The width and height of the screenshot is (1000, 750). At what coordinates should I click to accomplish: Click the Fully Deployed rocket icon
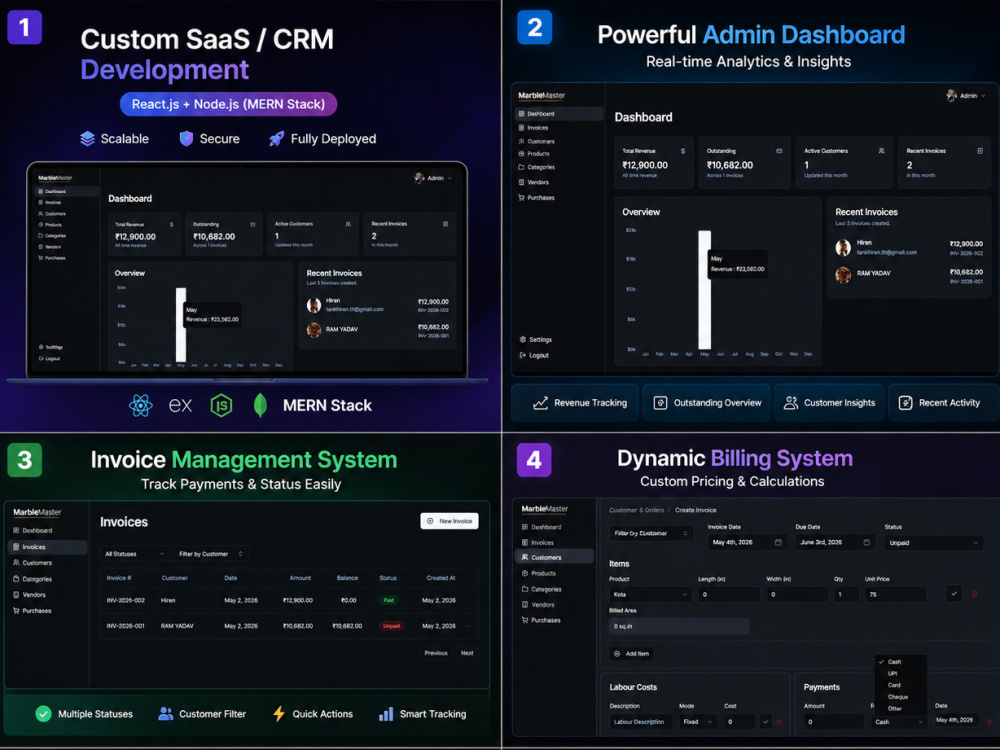(277, 138)
